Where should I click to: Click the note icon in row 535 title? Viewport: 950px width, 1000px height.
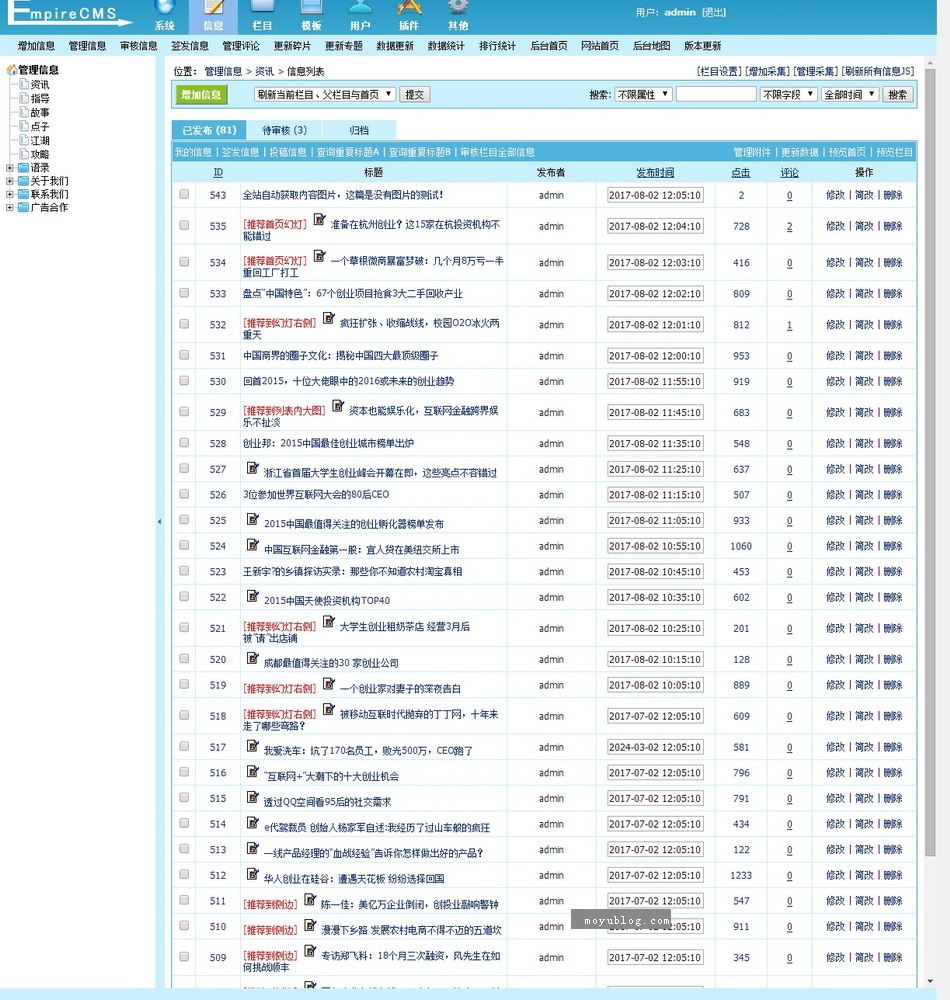click(x=319, y=221)
